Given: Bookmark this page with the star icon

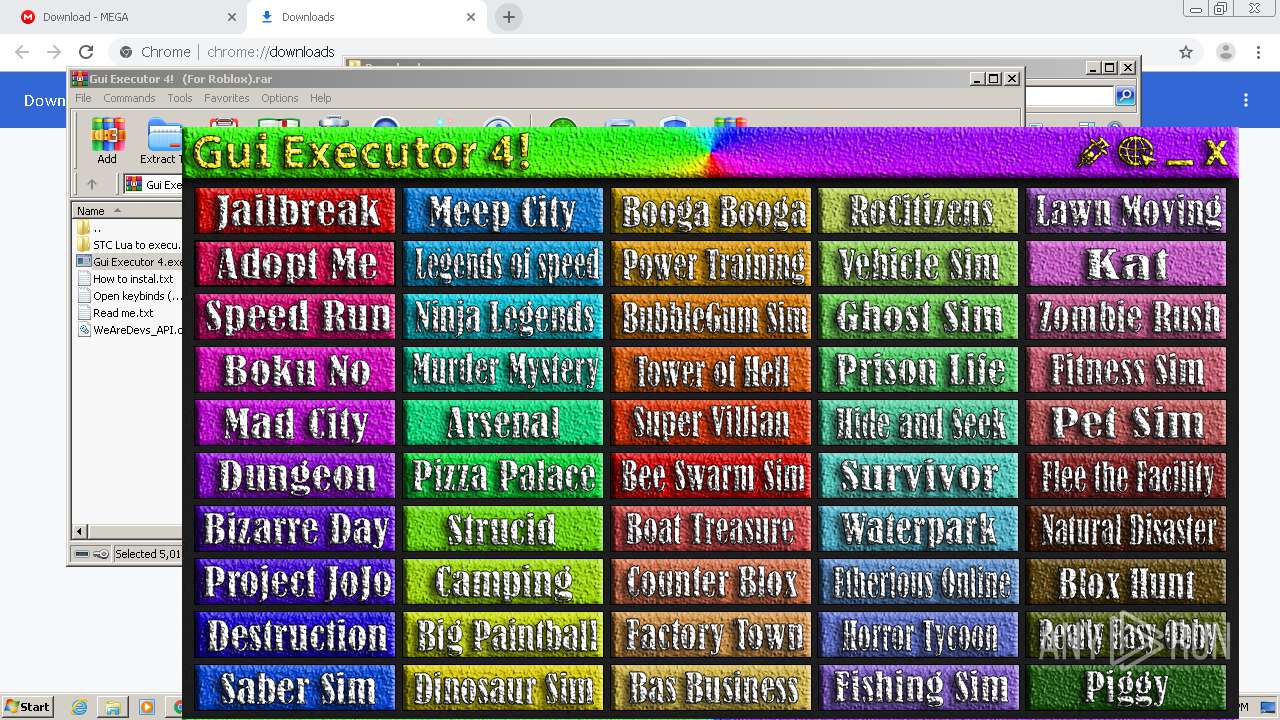Looking at the screenshot, I should tap(1186, 52).
